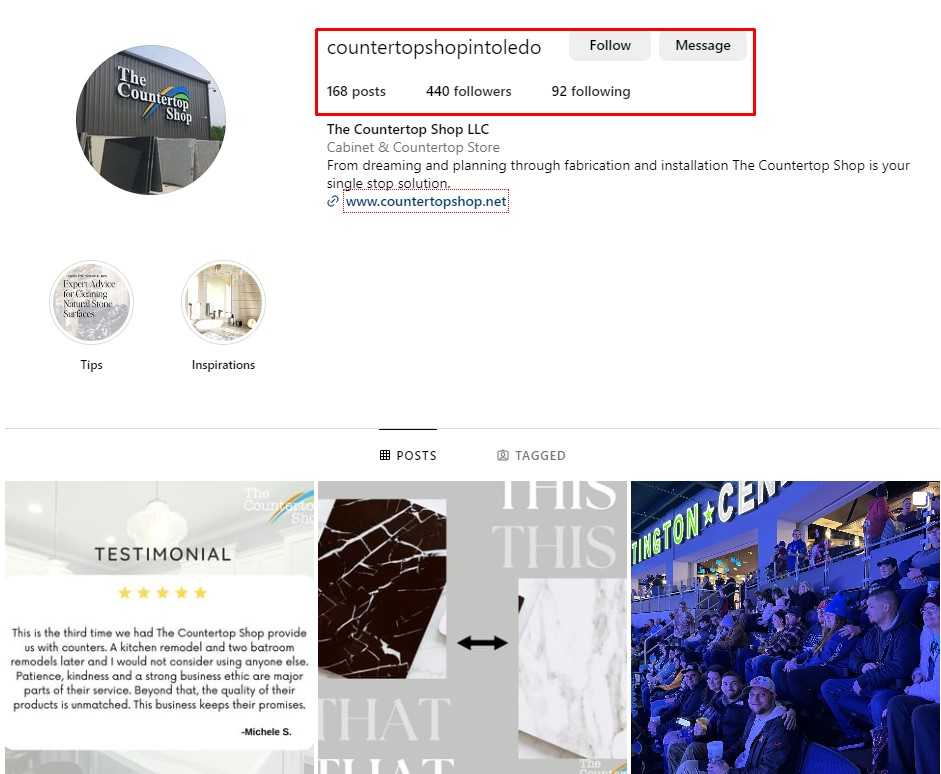
Task: Show the 440 followers list
Action: (469, 91)
